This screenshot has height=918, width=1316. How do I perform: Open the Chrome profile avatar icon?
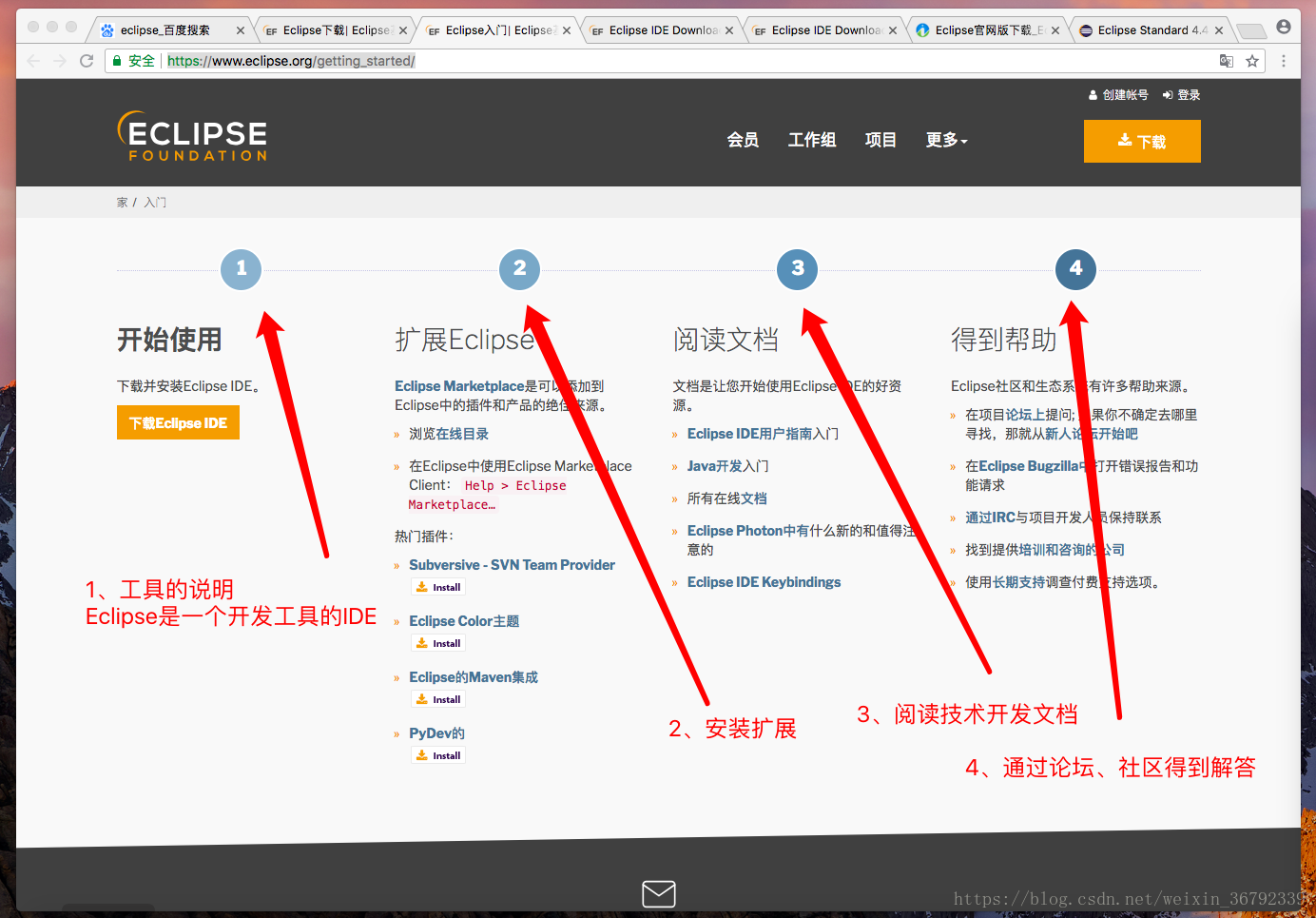pyautogui.click(x=1284, y=27)
